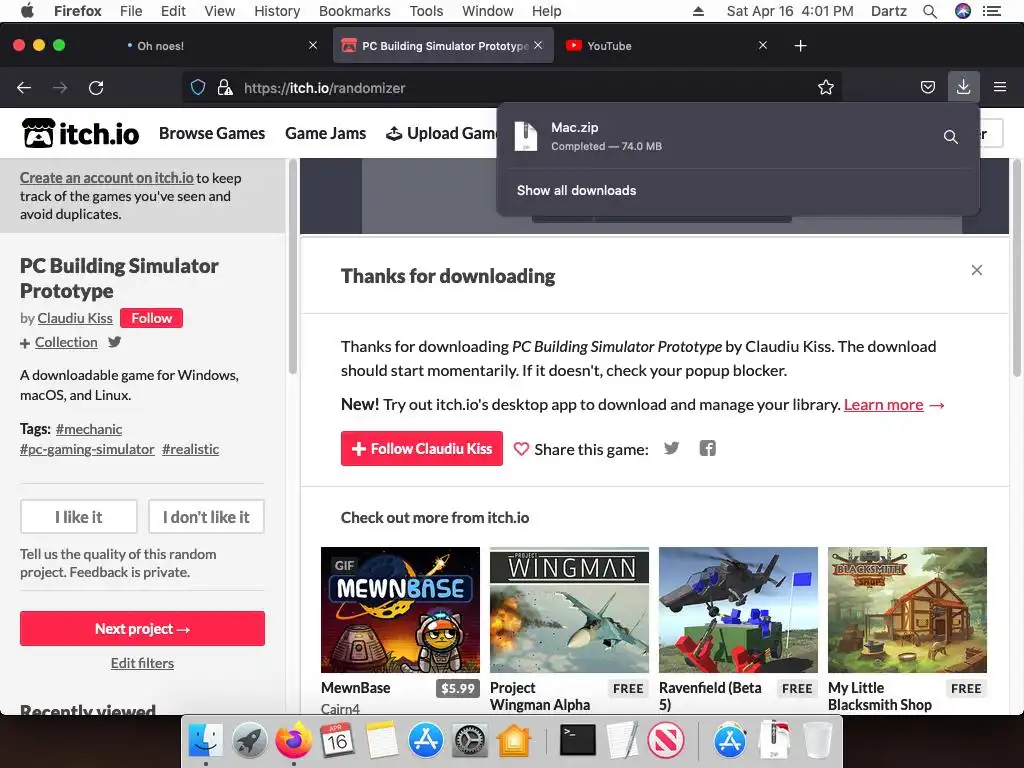Open the Project Wingman Alpha thumbnail
The height and width of the screenshot is (768, 1024).
pos(569,610)
